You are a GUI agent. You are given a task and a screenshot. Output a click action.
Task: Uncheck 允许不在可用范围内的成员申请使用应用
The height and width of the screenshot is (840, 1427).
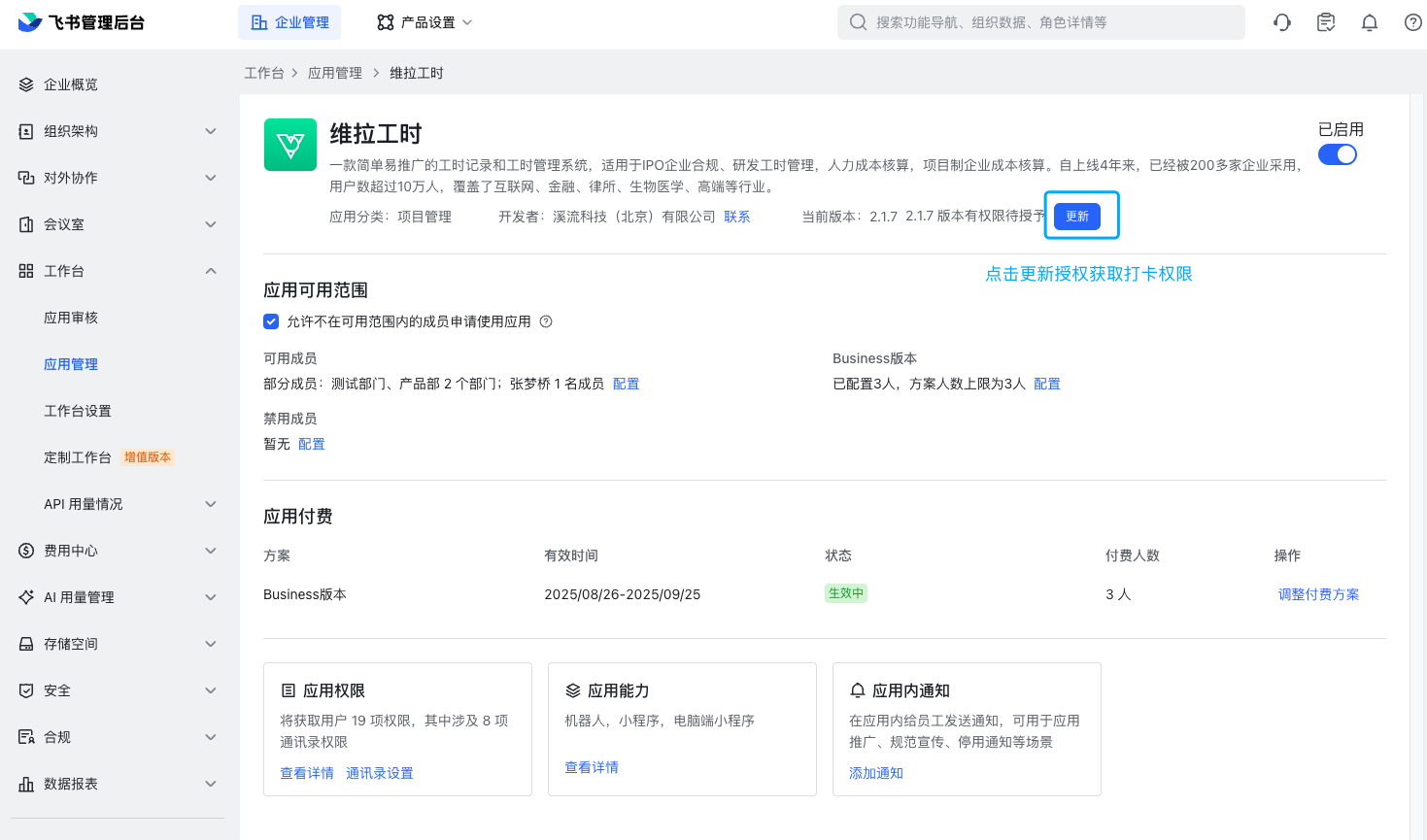pos(271,321)
